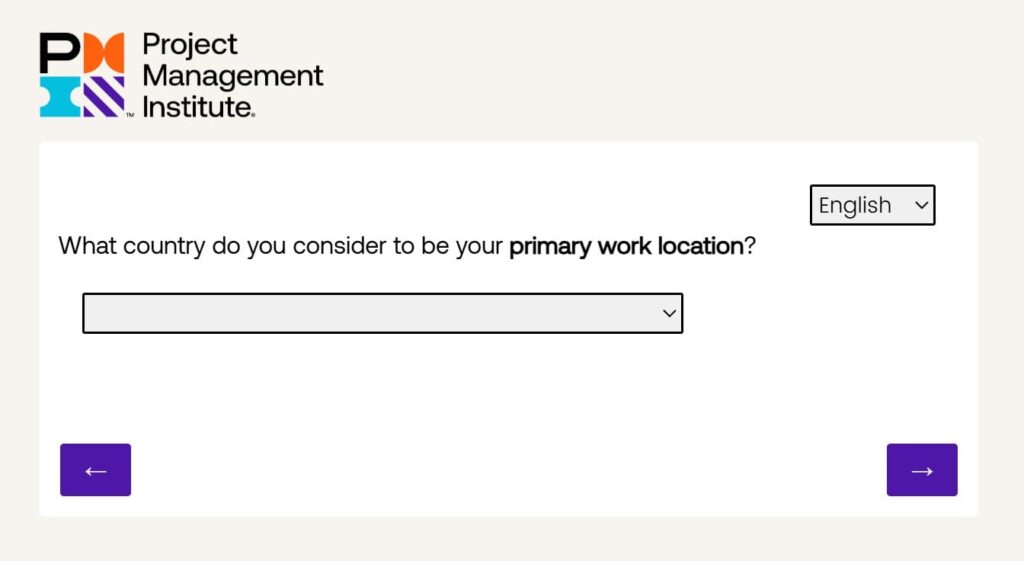Expand the country list using its chevron
The width and height of the screenshot is (1024, 561).
click(x=669, y=313)
